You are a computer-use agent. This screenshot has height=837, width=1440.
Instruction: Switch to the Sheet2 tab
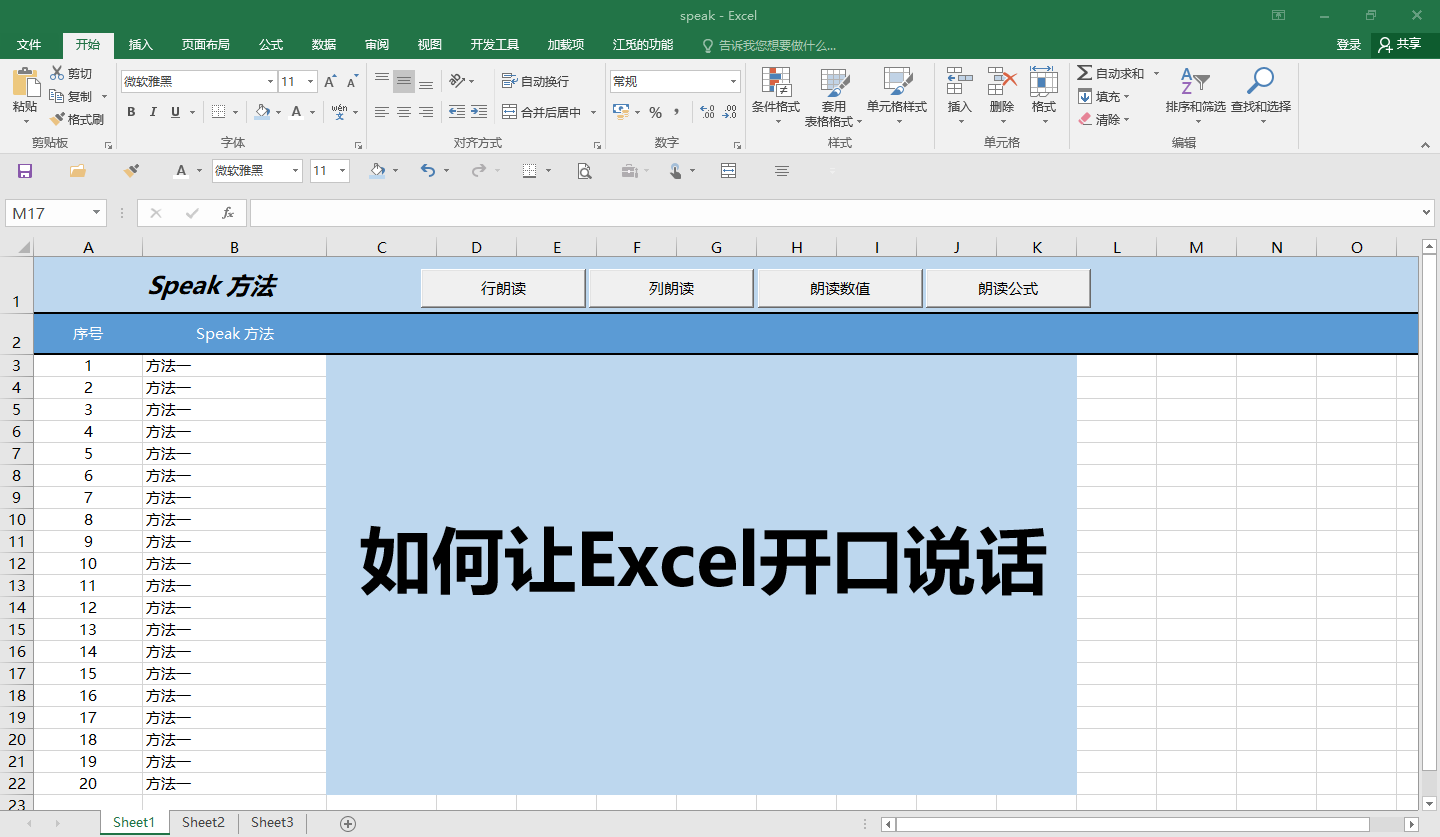click(203, 822)
